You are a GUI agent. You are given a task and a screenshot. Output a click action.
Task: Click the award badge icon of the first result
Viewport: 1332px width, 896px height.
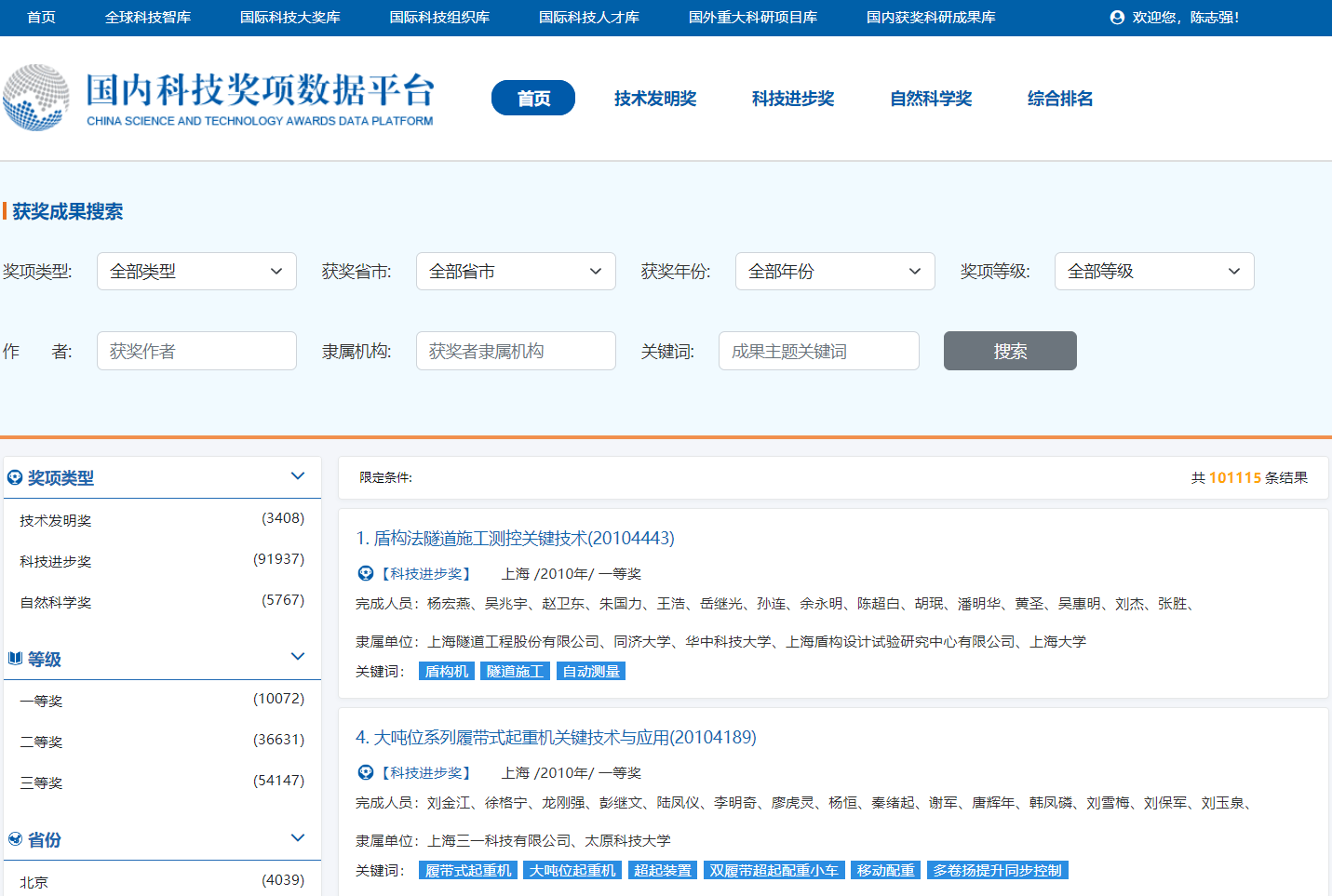tap(366, 574)
